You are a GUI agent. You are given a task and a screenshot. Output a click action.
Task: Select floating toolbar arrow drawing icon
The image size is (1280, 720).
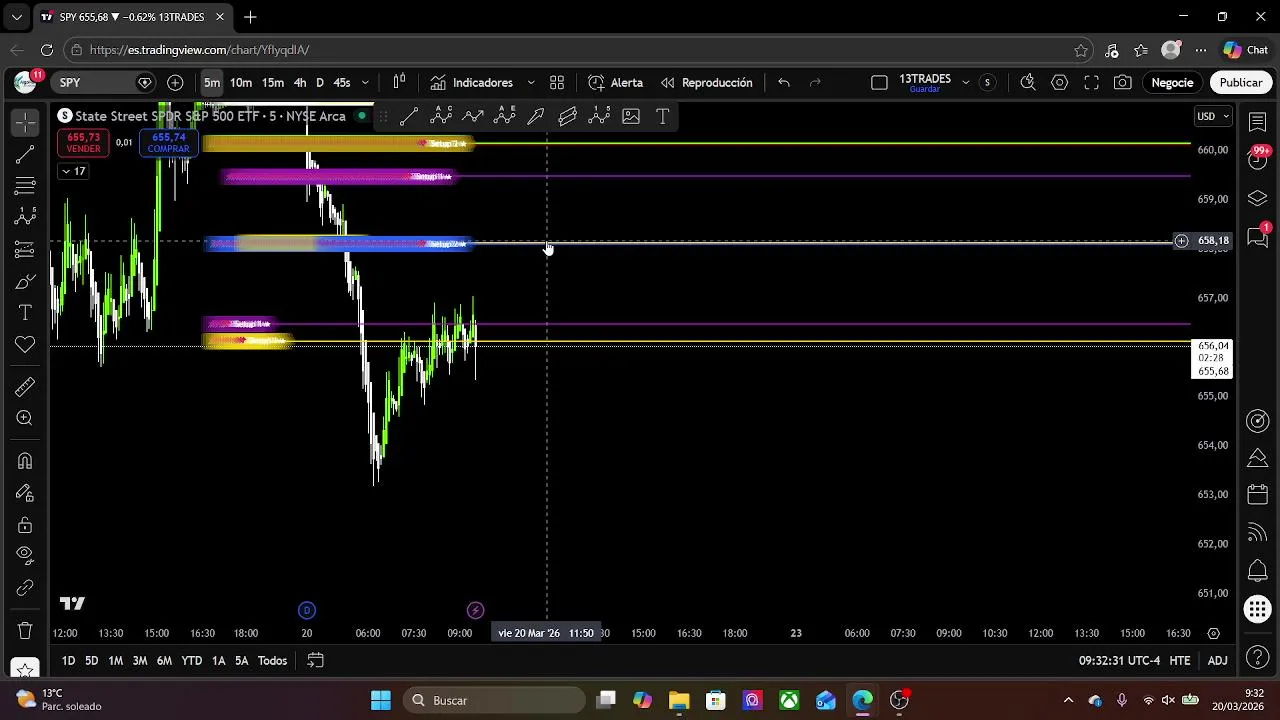click(x=536, y=117)
